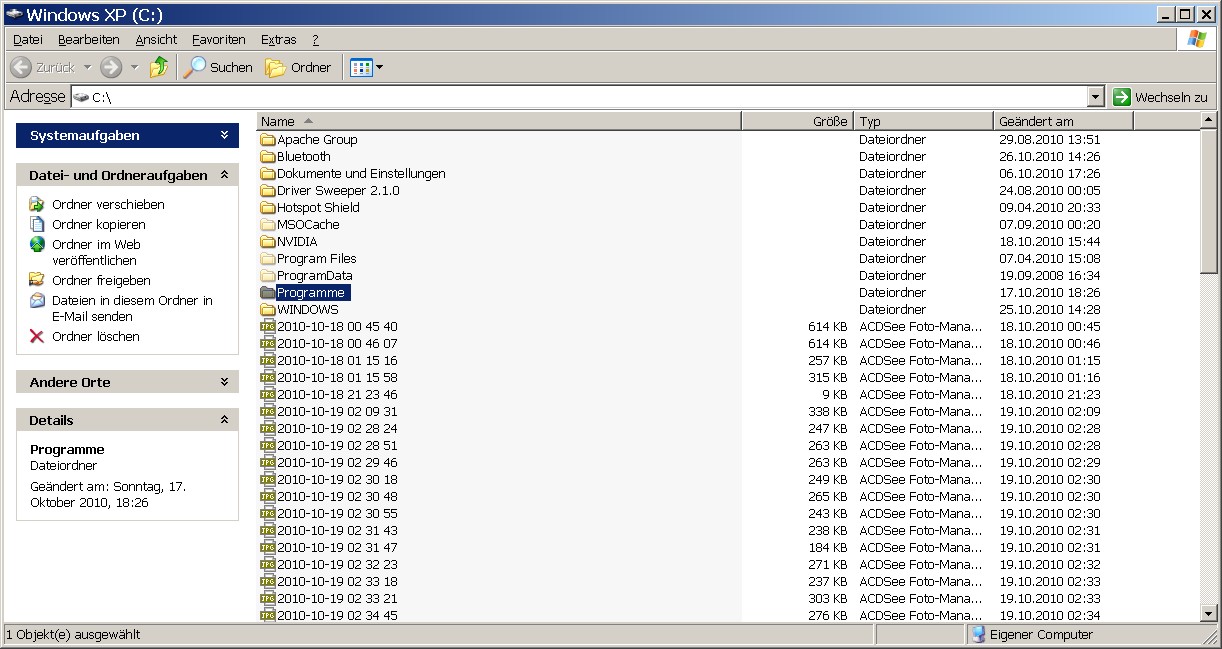
Task: Click file name 2010-10-19 02 34 45
Action: pyautogui.click(x=337, y=616)
